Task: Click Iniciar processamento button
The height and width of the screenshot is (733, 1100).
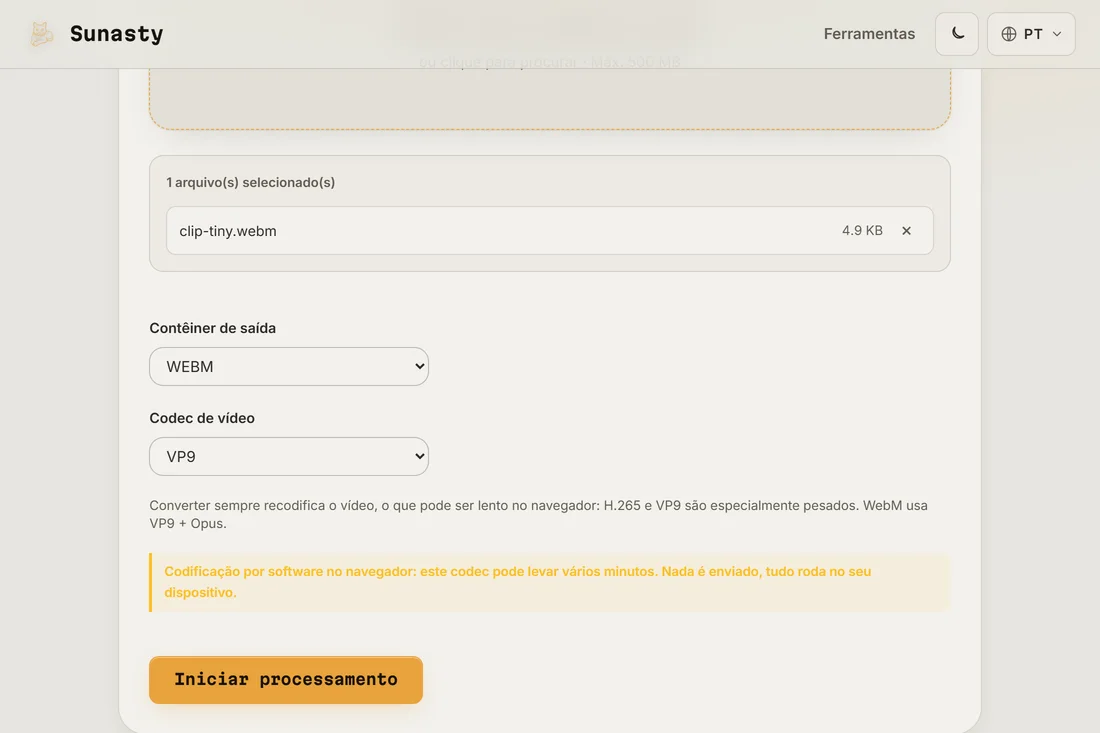Action: 286,680
